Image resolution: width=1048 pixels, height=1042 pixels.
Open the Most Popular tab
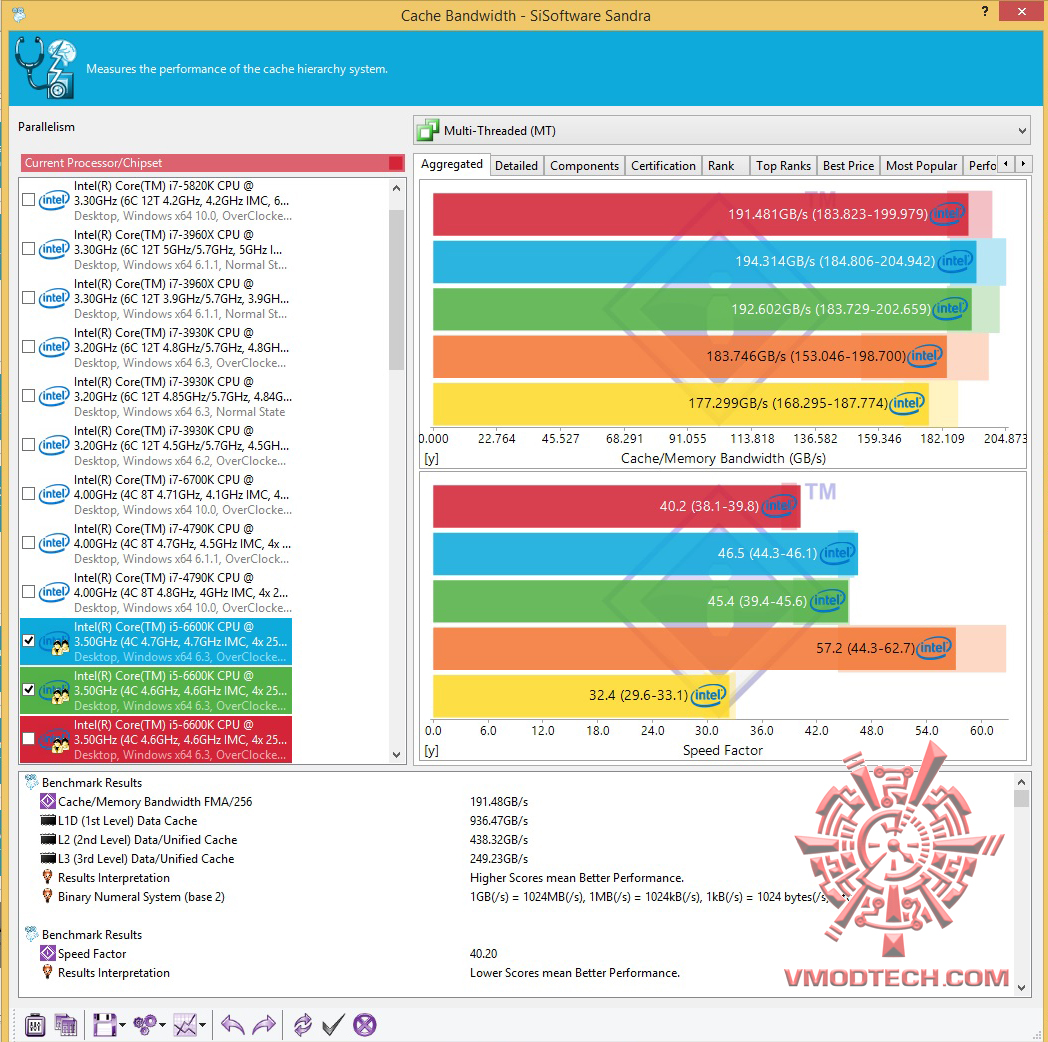pyautogui.click(x=921, y=166)
